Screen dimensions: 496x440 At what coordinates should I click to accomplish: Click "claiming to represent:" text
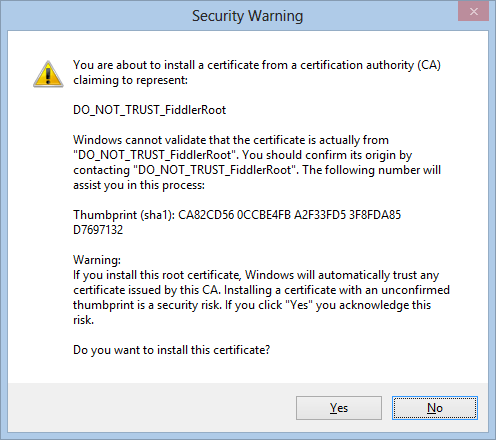pos(130,80)
